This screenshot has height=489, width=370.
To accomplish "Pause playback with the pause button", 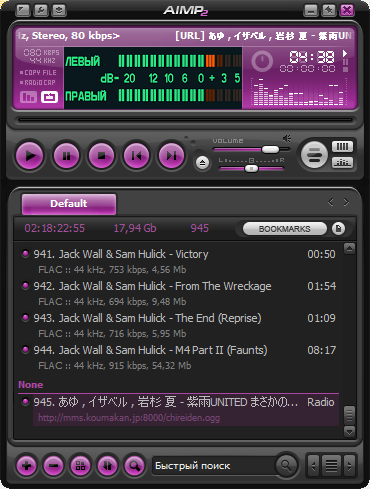I will (x=66, y=156).
